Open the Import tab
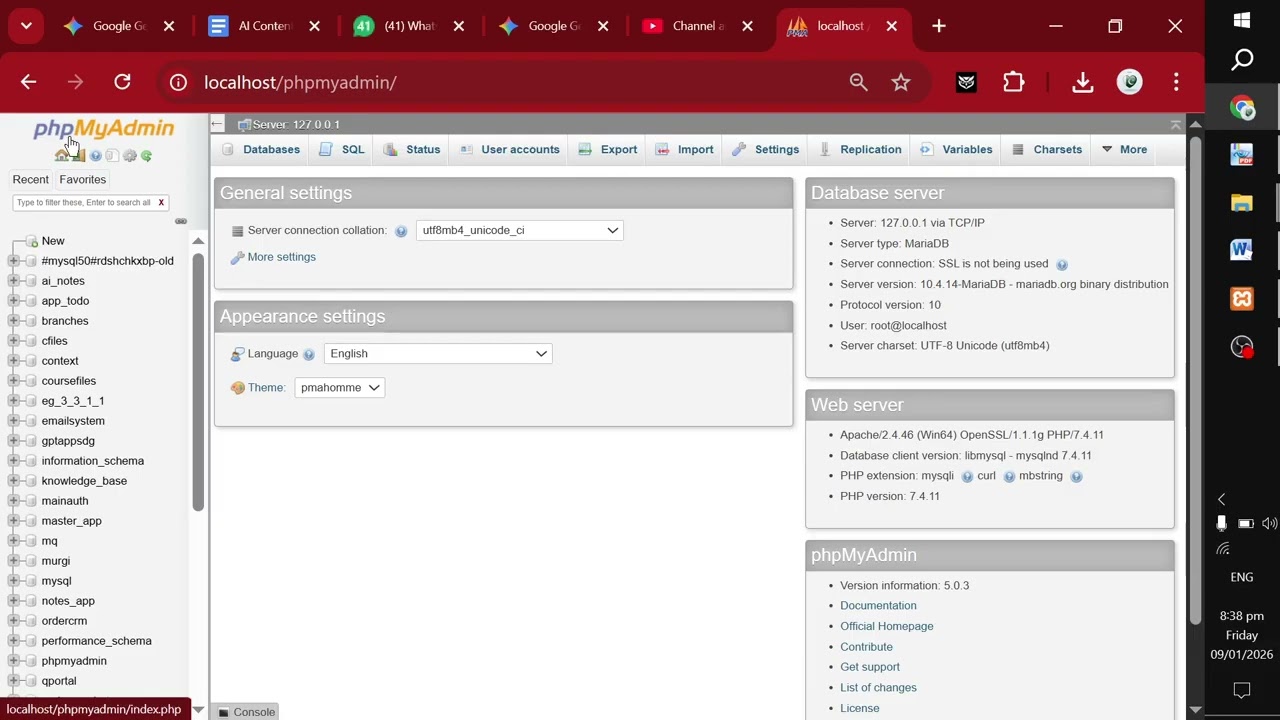The image size is (1280, 720). 685,150
